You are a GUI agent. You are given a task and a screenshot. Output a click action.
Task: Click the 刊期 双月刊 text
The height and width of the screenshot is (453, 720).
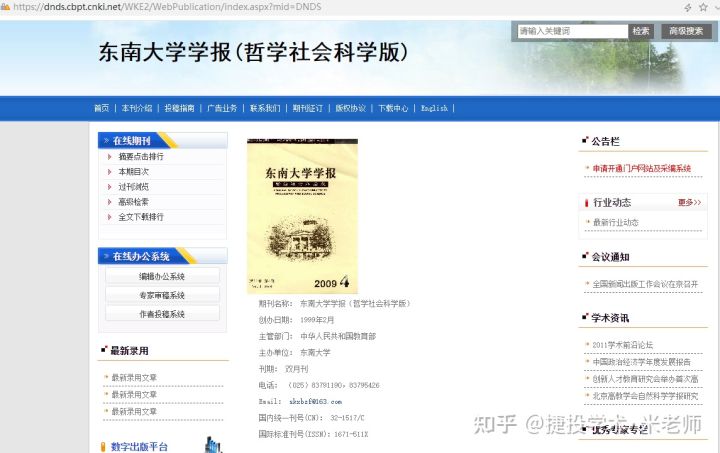[283, 369]
